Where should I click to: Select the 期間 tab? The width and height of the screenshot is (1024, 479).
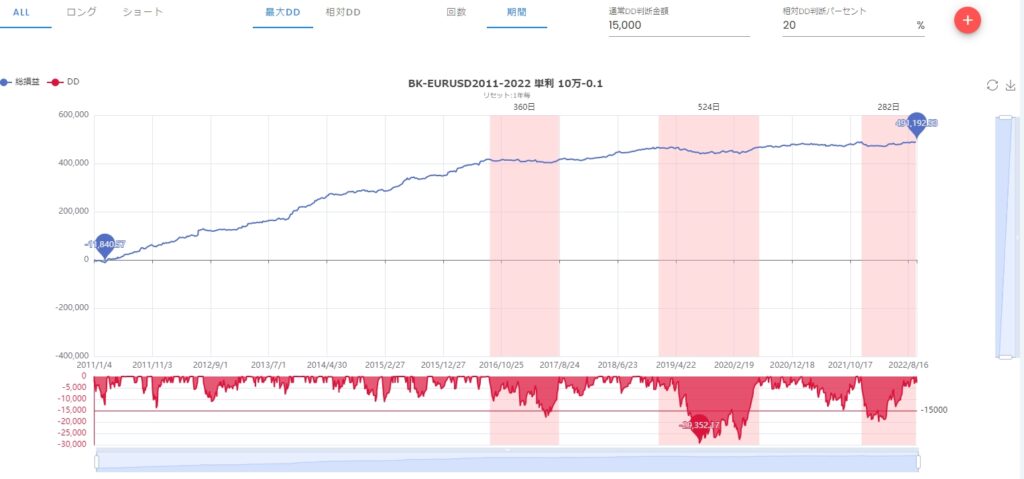[517, 12]
